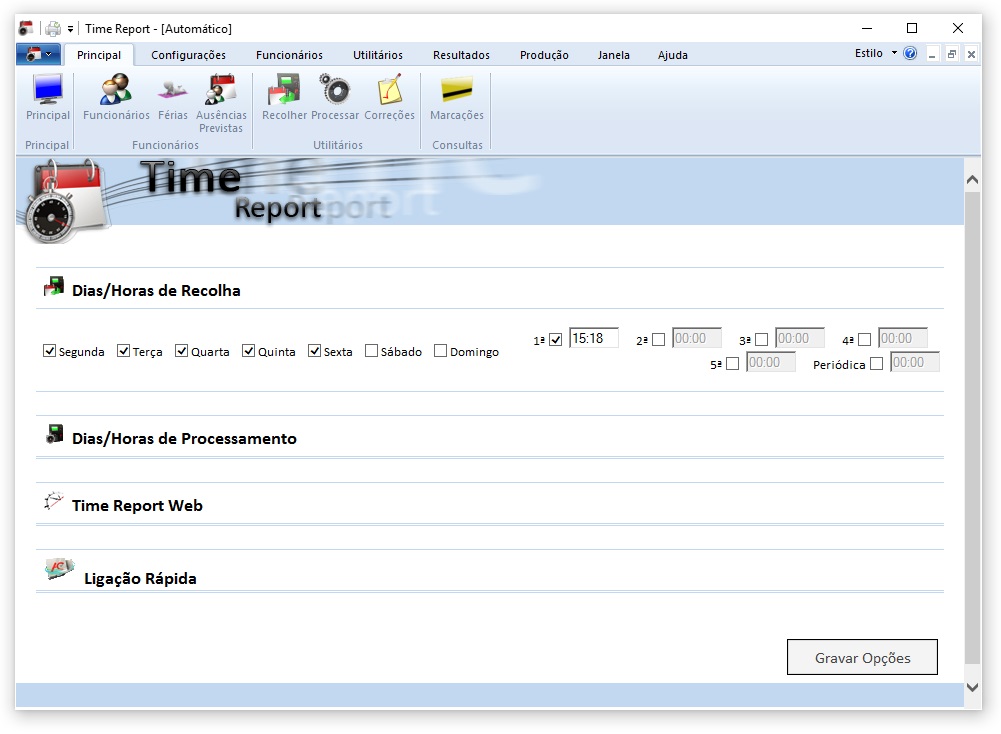Click the Ligação Rápida section icon
Viewport: 1001px width, 734px height.
point(60,567)
